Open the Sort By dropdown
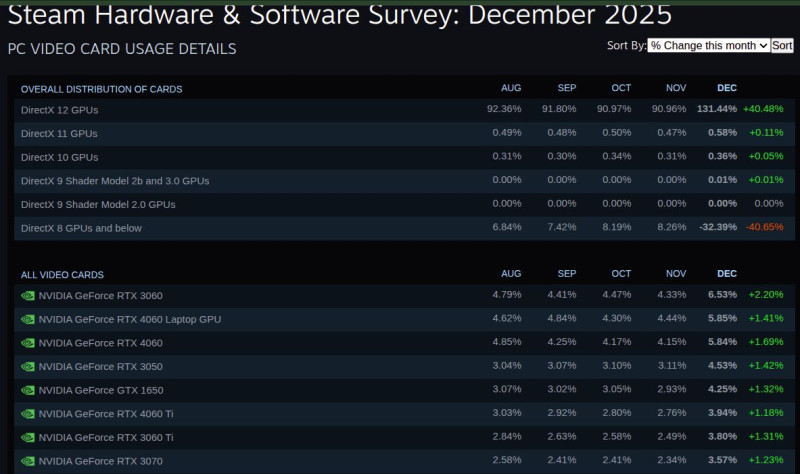This screenshot has height=474, width=800. pyautogui.click(x=709, y=45)
